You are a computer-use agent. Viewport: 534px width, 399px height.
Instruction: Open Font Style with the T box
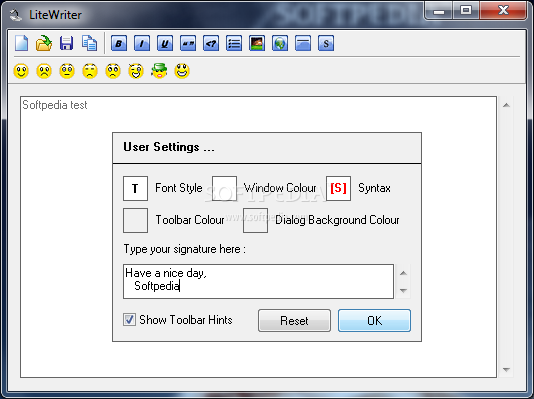pos(135,188)
